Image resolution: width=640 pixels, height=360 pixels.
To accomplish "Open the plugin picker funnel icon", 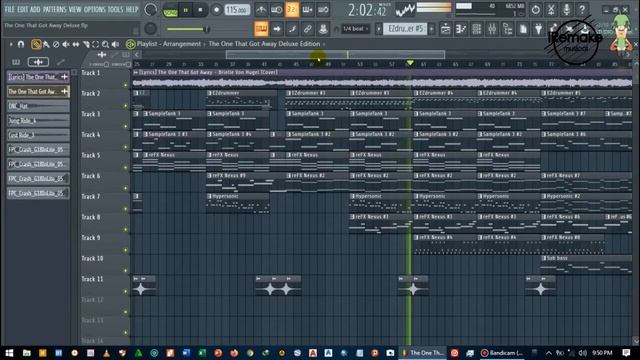I will tap(538, 29).
